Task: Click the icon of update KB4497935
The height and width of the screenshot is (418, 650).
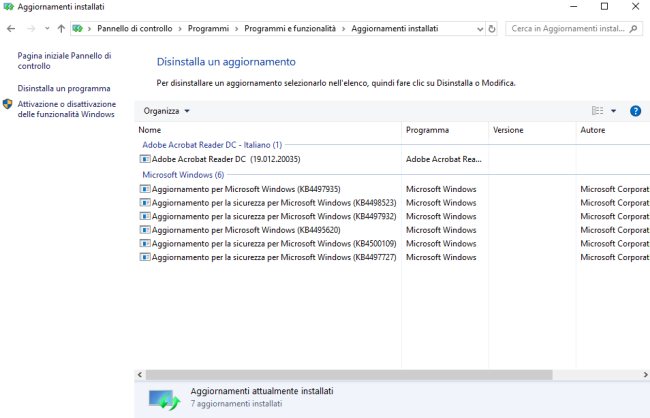Action: click(145, 189)
